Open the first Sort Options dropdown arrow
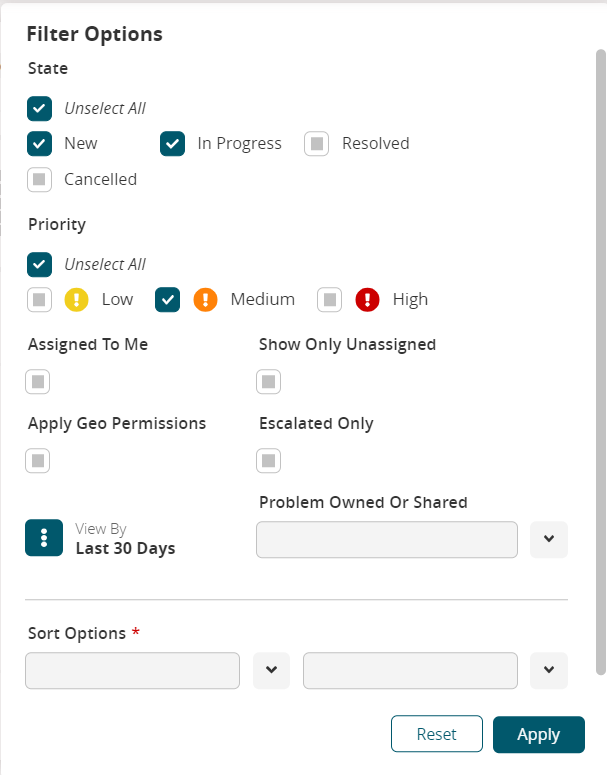 271,670
